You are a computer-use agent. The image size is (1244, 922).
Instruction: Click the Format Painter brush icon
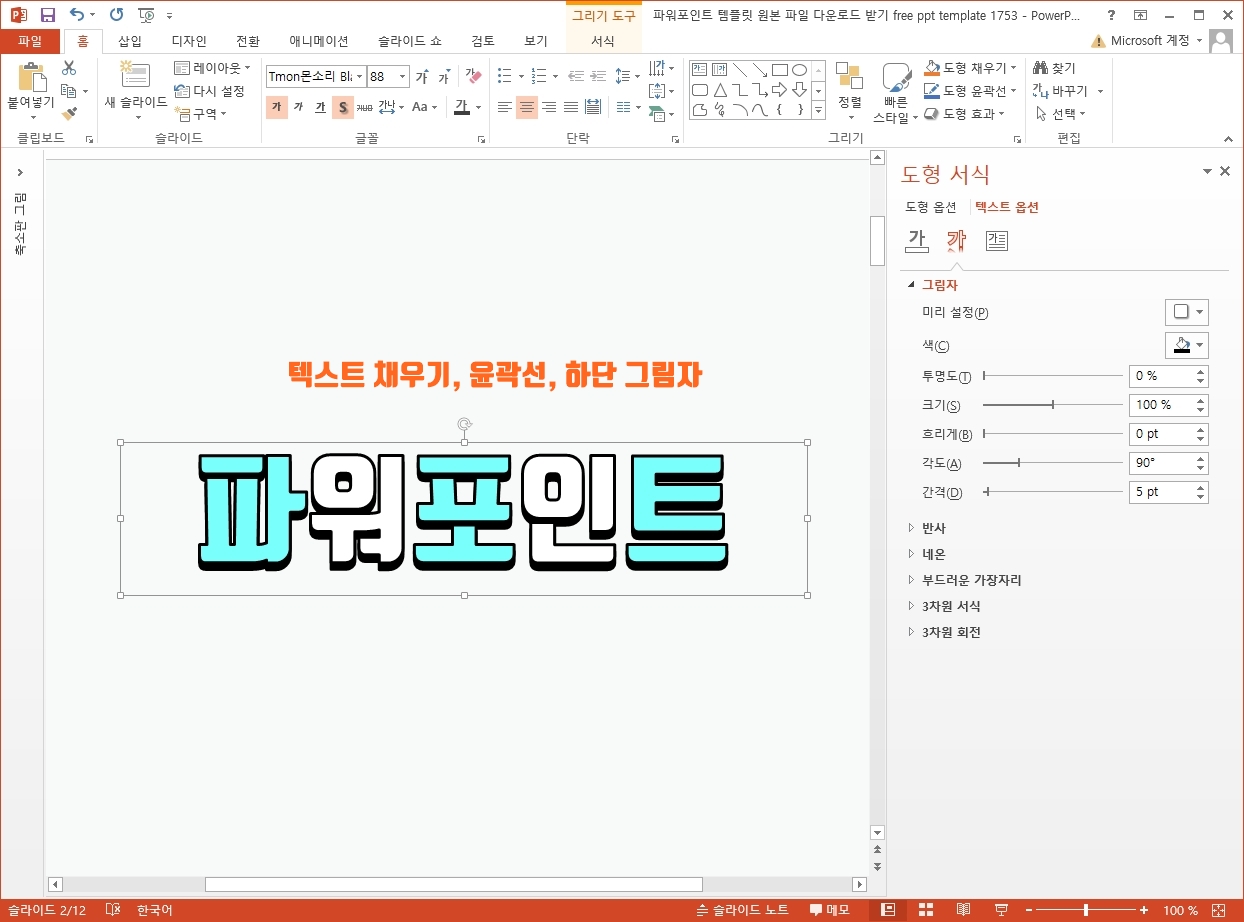pos(69,113)
